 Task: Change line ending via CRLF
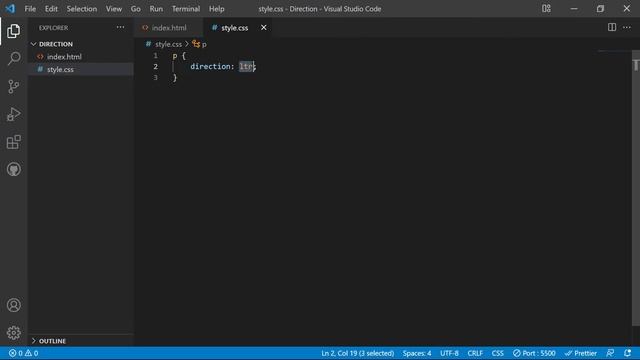pos(475,353)
